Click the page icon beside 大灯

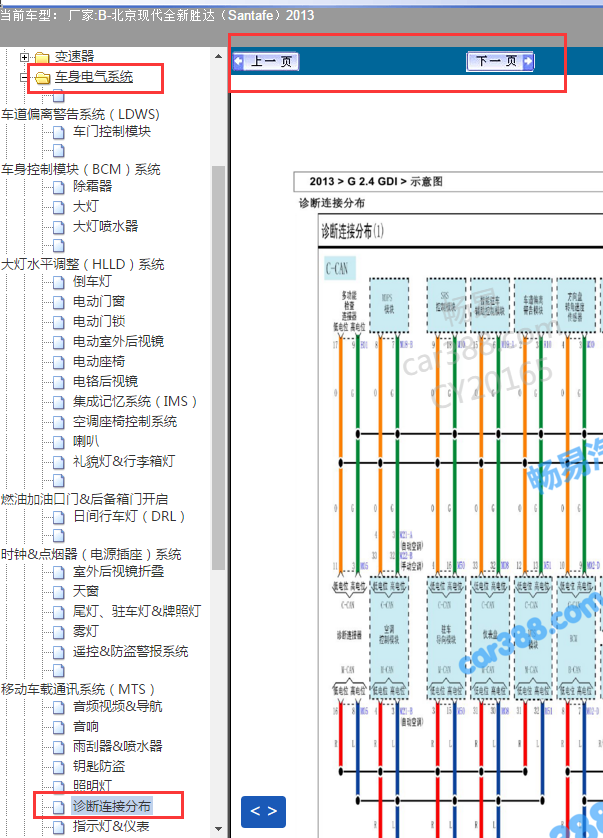[x=59, y=207]
